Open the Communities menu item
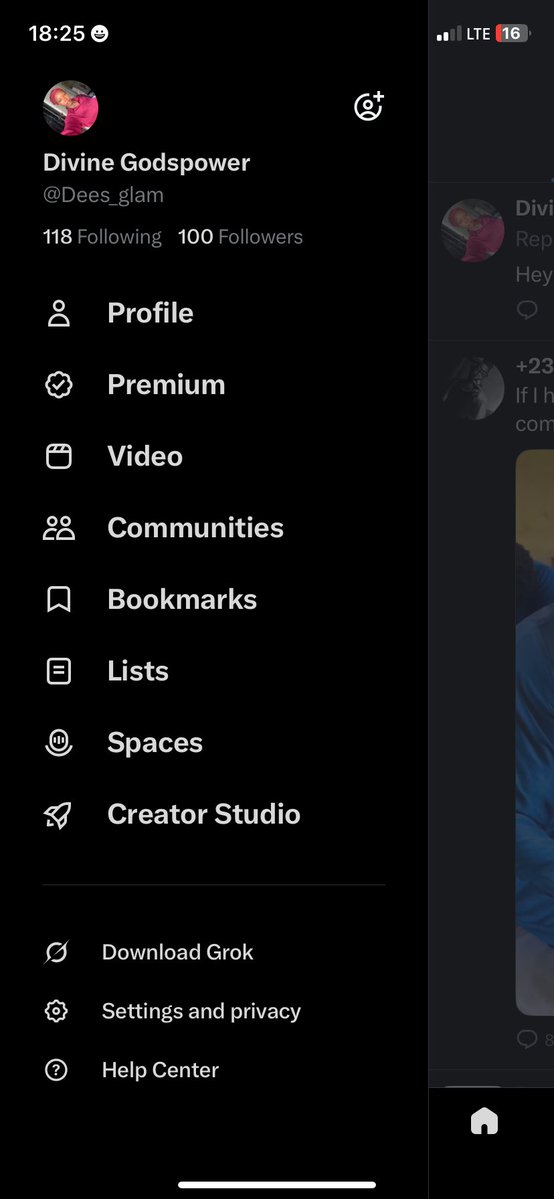Viewport: 554px width, 1199px height. click(195, 528)
